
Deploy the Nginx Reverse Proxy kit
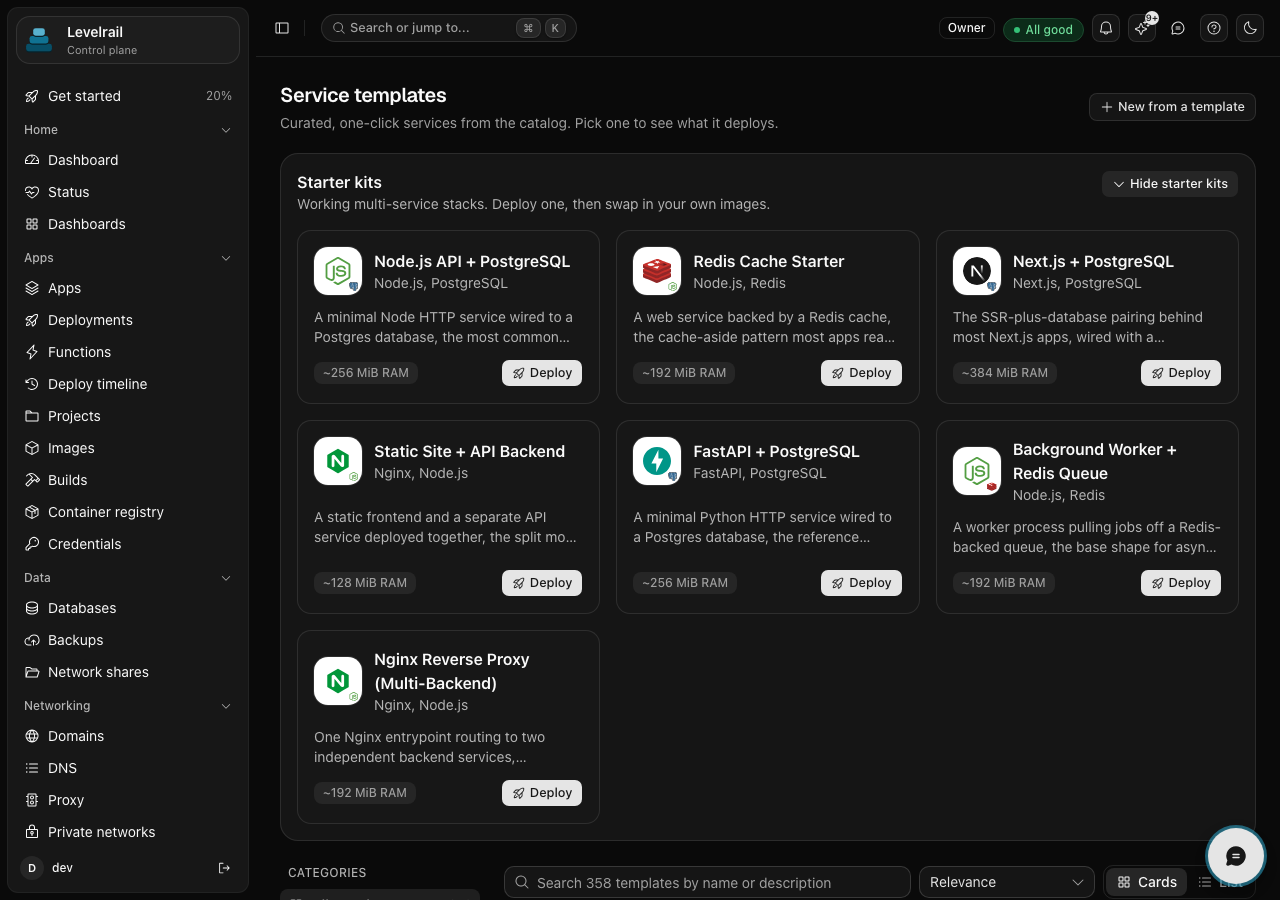542,793
